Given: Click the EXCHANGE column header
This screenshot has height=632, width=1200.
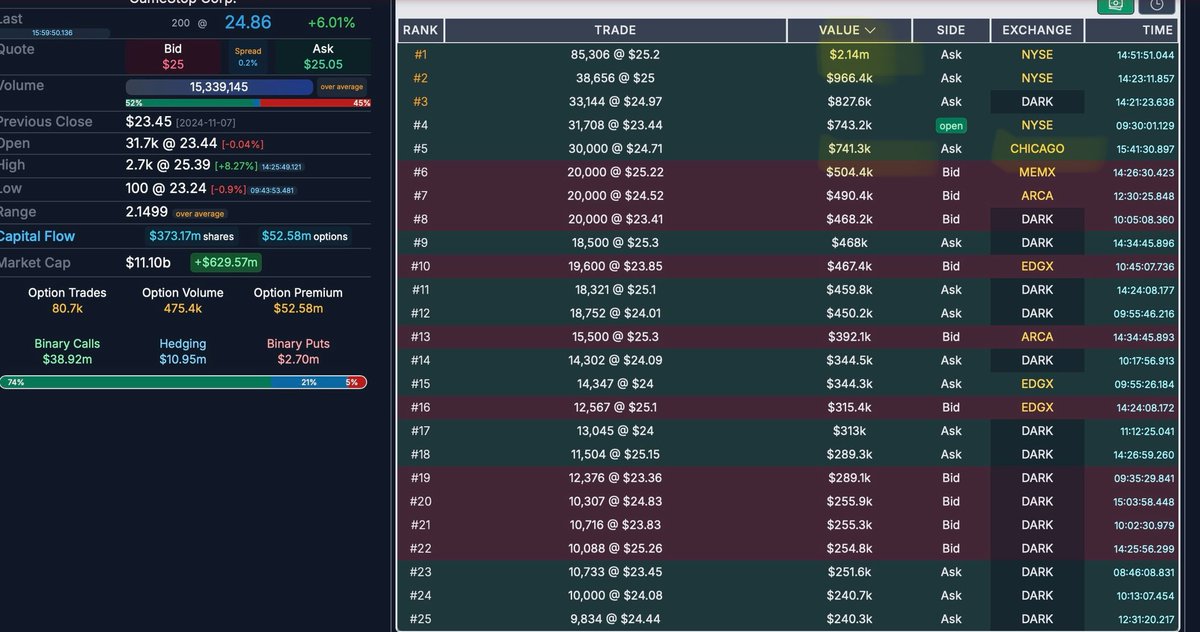Looking at the screenshot, I should 1037,30.
